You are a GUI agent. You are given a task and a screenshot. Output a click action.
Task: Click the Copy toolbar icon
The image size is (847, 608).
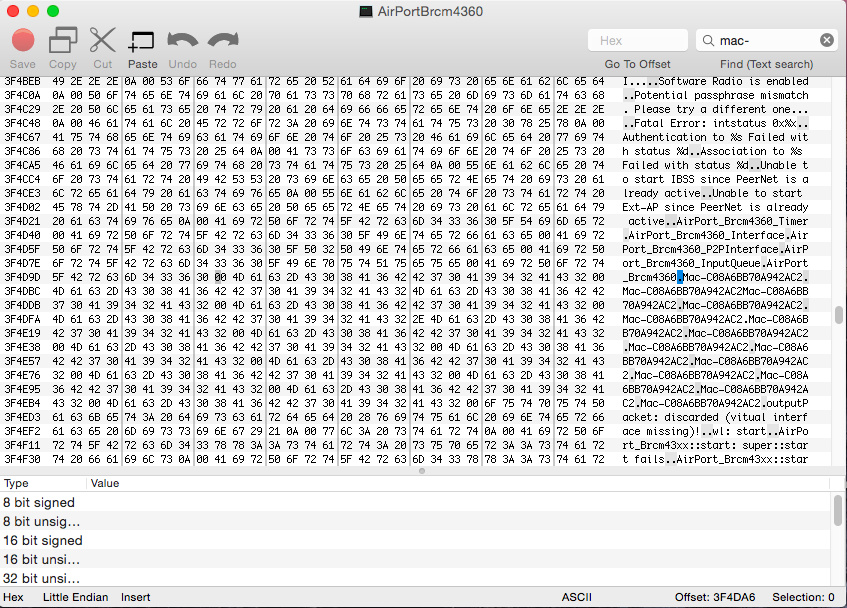[63, 40]
